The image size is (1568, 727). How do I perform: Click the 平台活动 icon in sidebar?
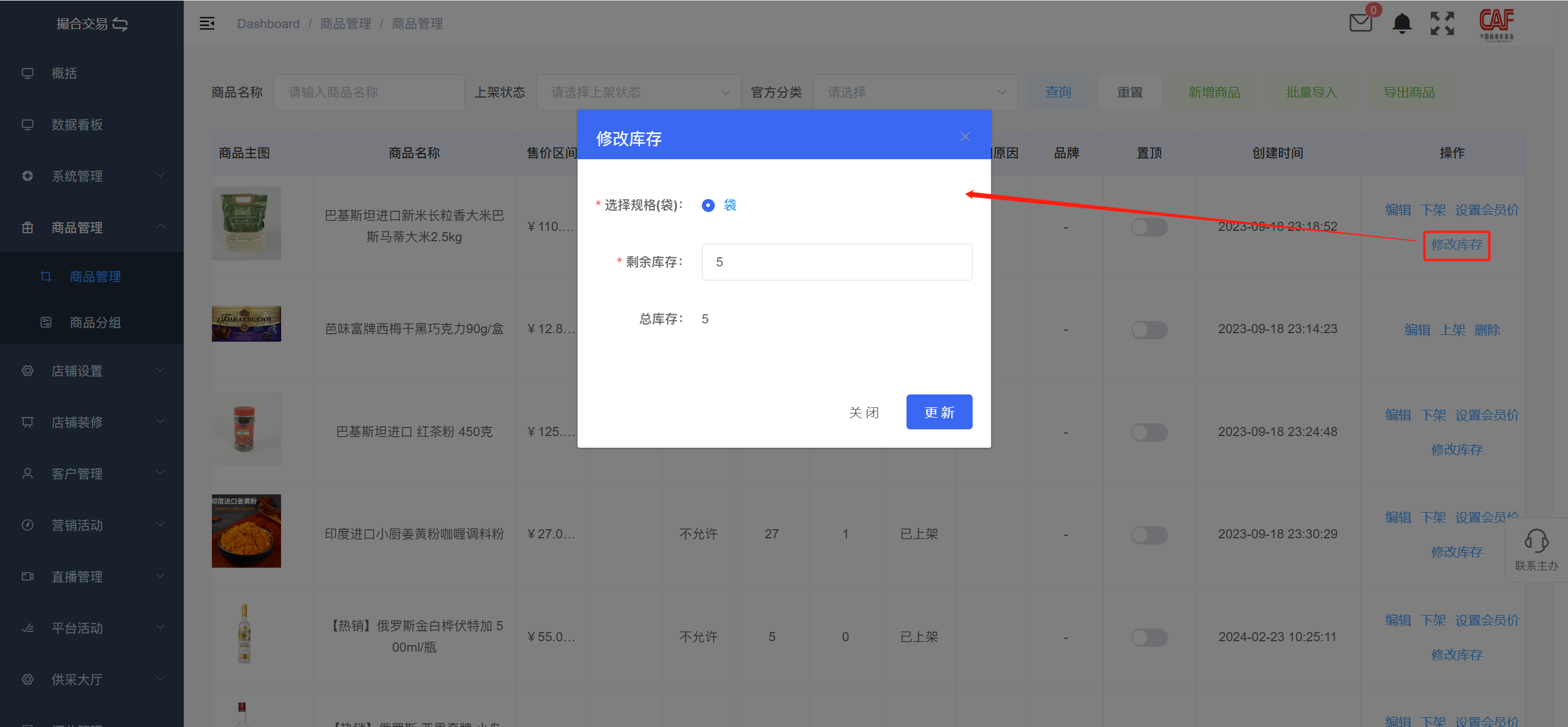[x=28, y=628]
